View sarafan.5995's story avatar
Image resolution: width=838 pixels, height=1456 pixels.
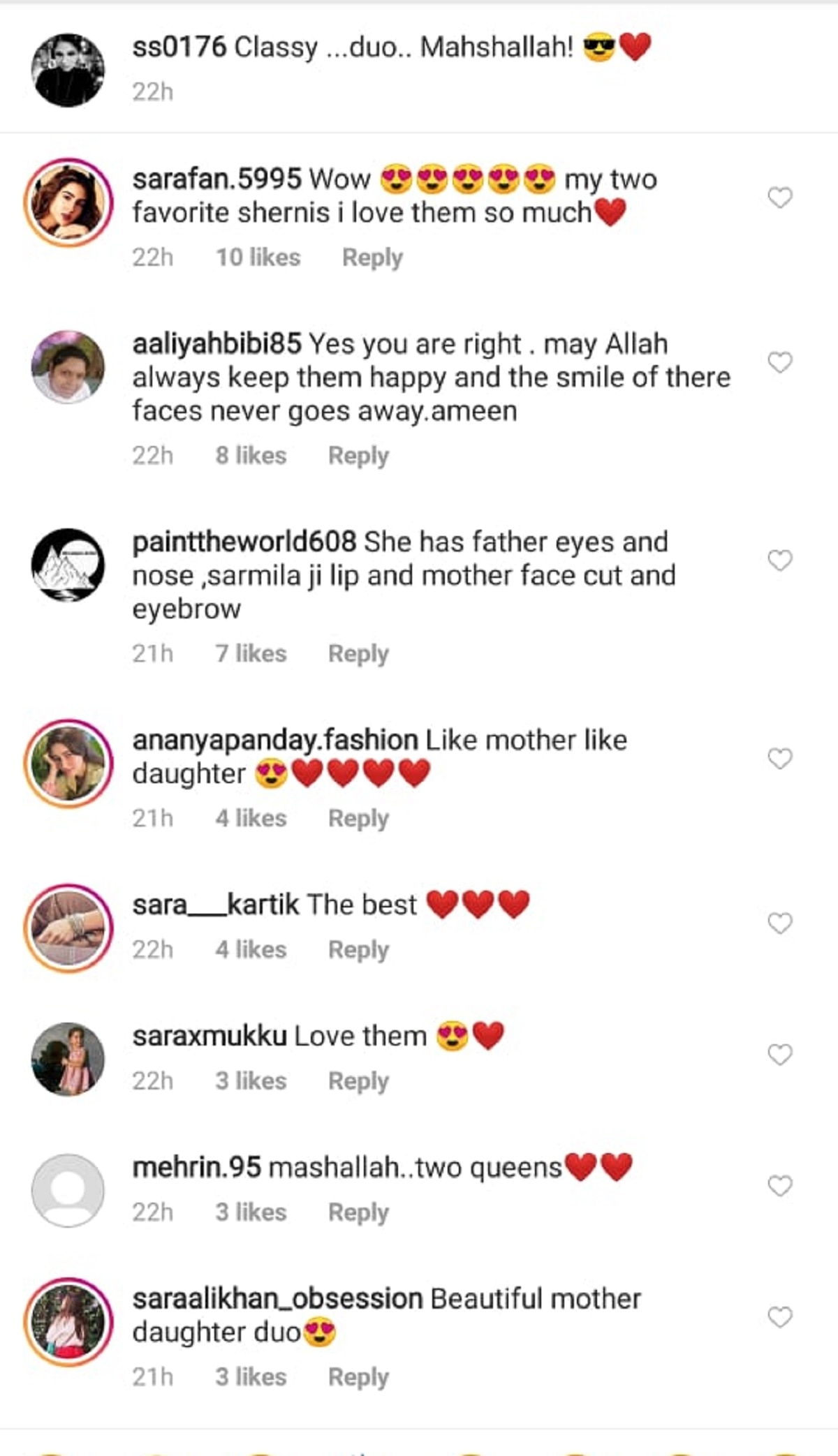click(68, 202)
